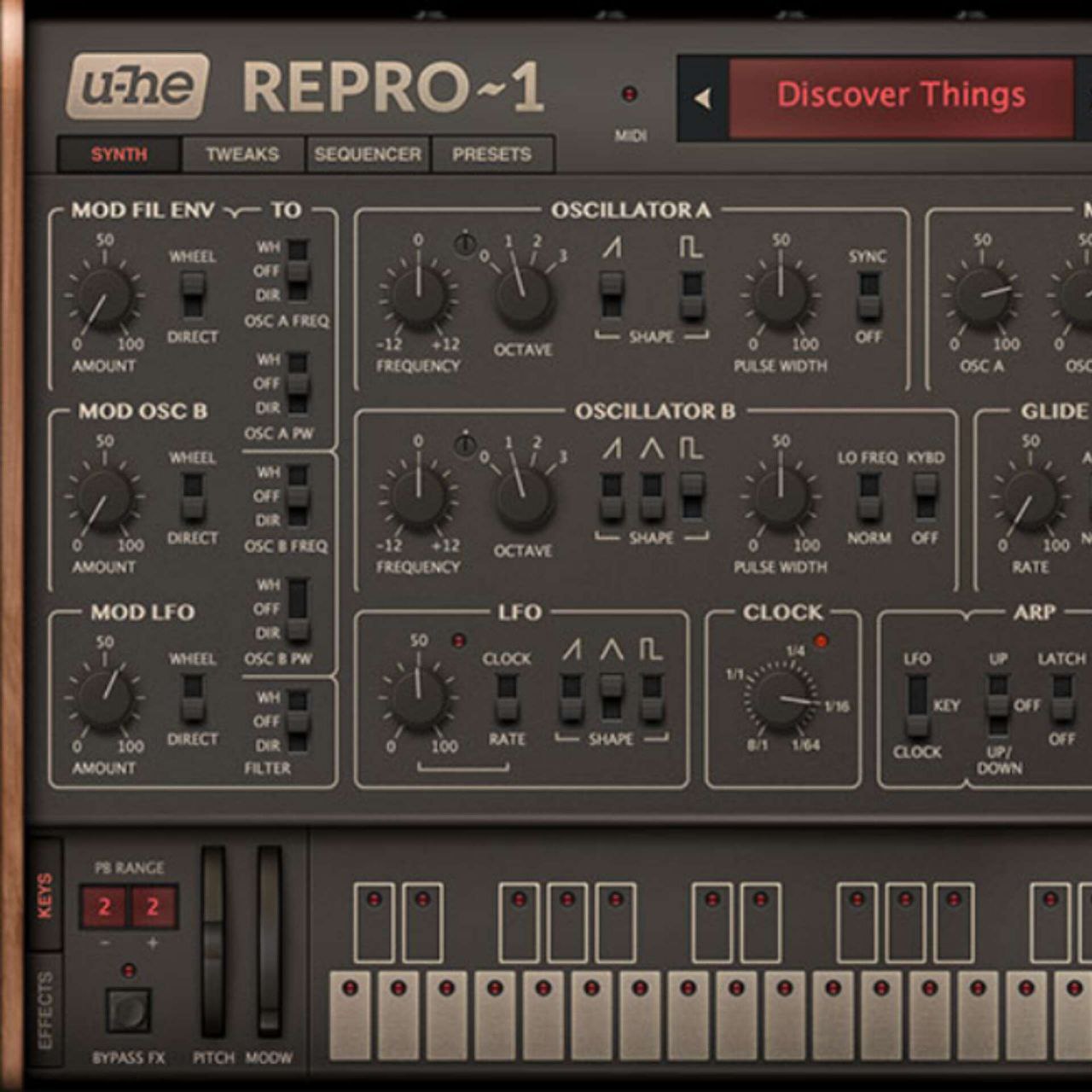1092x1092 pixels.
Task: Switch to the TWEAKS tab
Action: click(242, 154)
